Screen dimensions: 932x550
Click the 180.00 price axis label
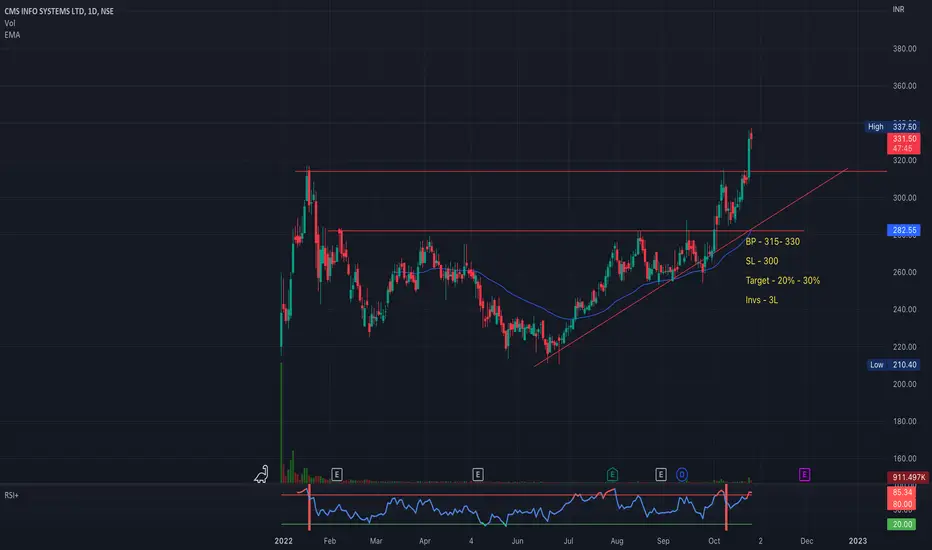[904, 421]
